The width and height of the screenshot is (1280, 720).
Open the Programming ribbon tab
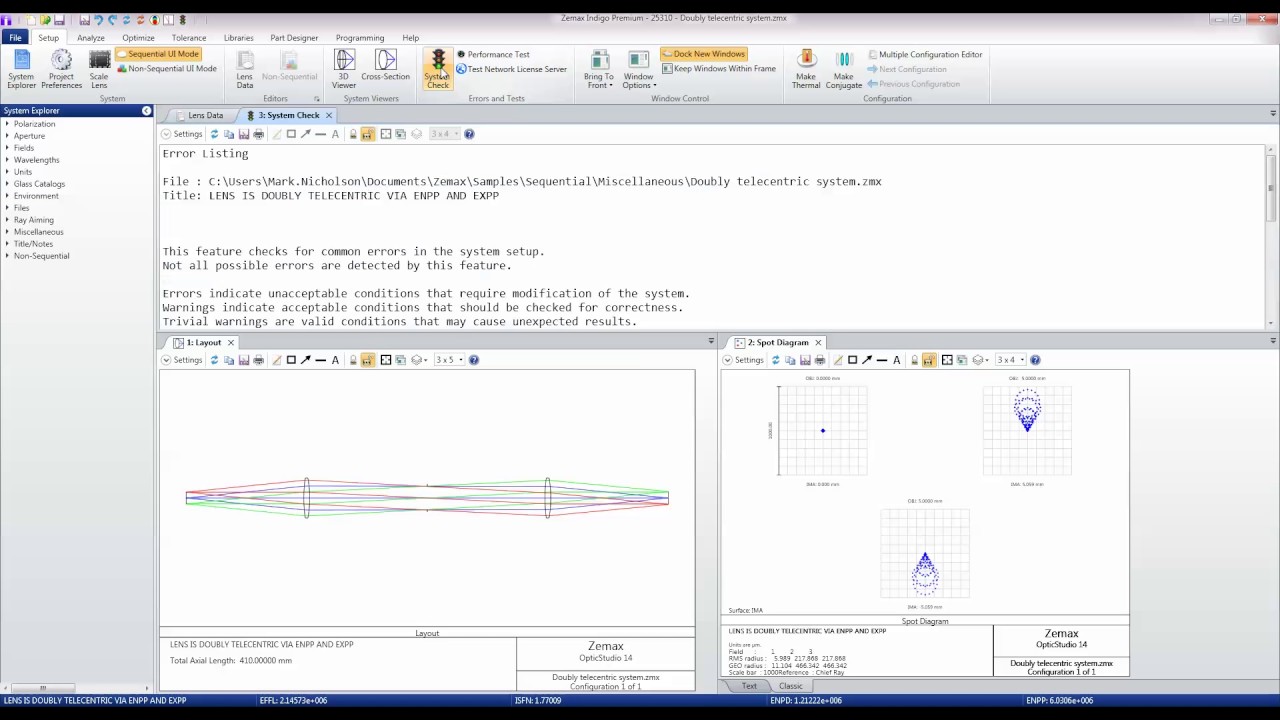[360, 38]
